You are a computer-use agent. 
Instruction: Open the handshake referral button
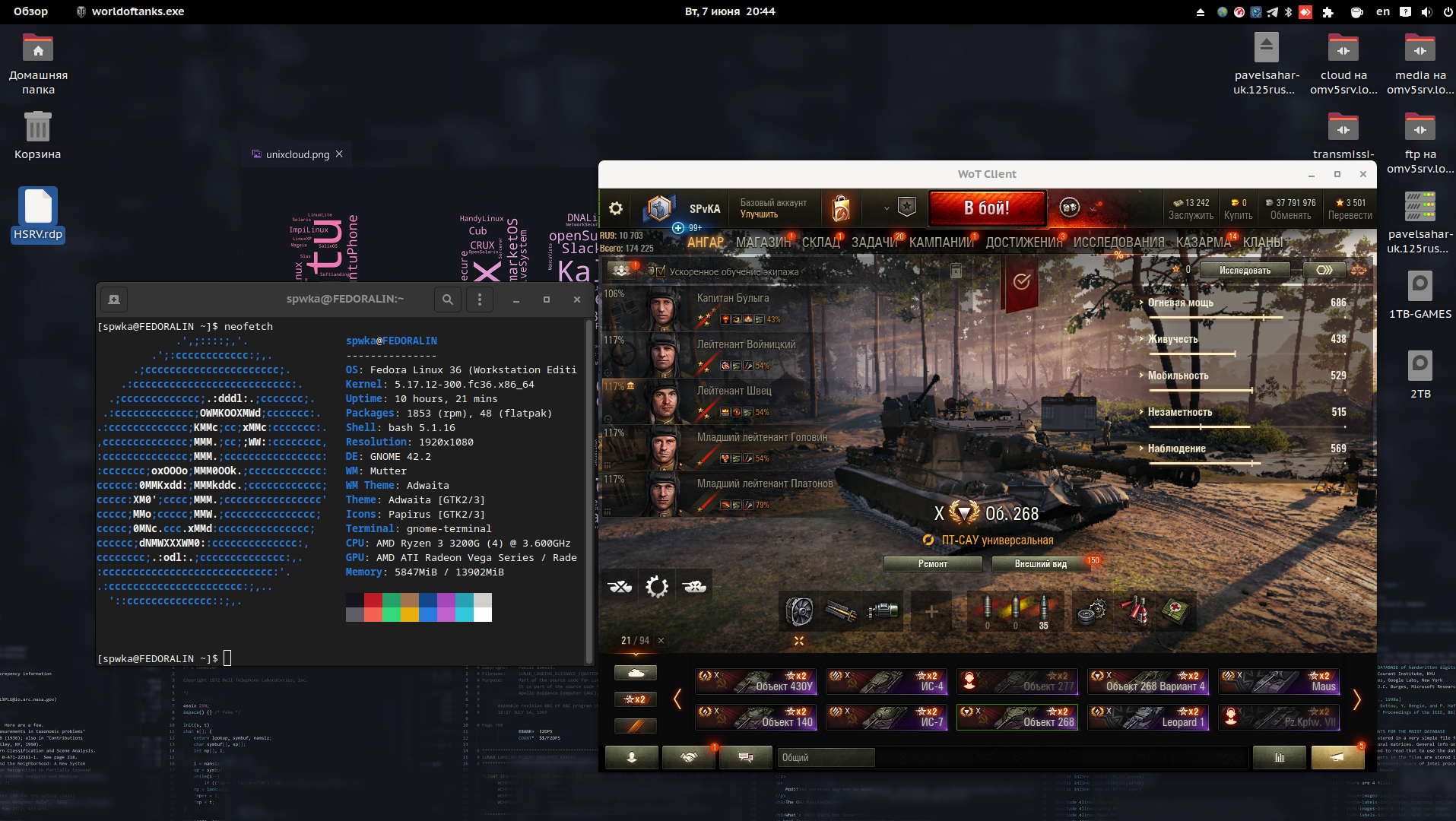pos(688,757)
